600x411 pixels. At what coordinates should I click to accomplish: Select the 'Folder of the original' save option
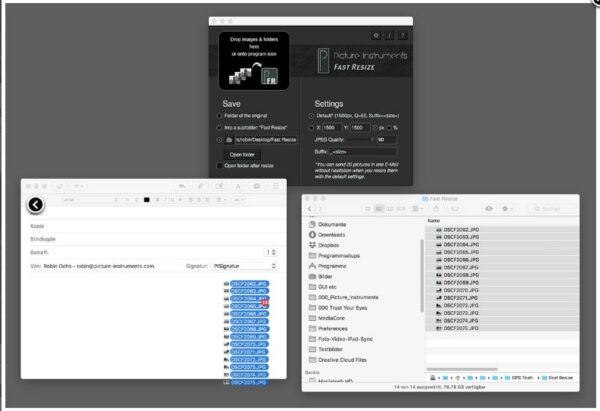tap(219, 116)
